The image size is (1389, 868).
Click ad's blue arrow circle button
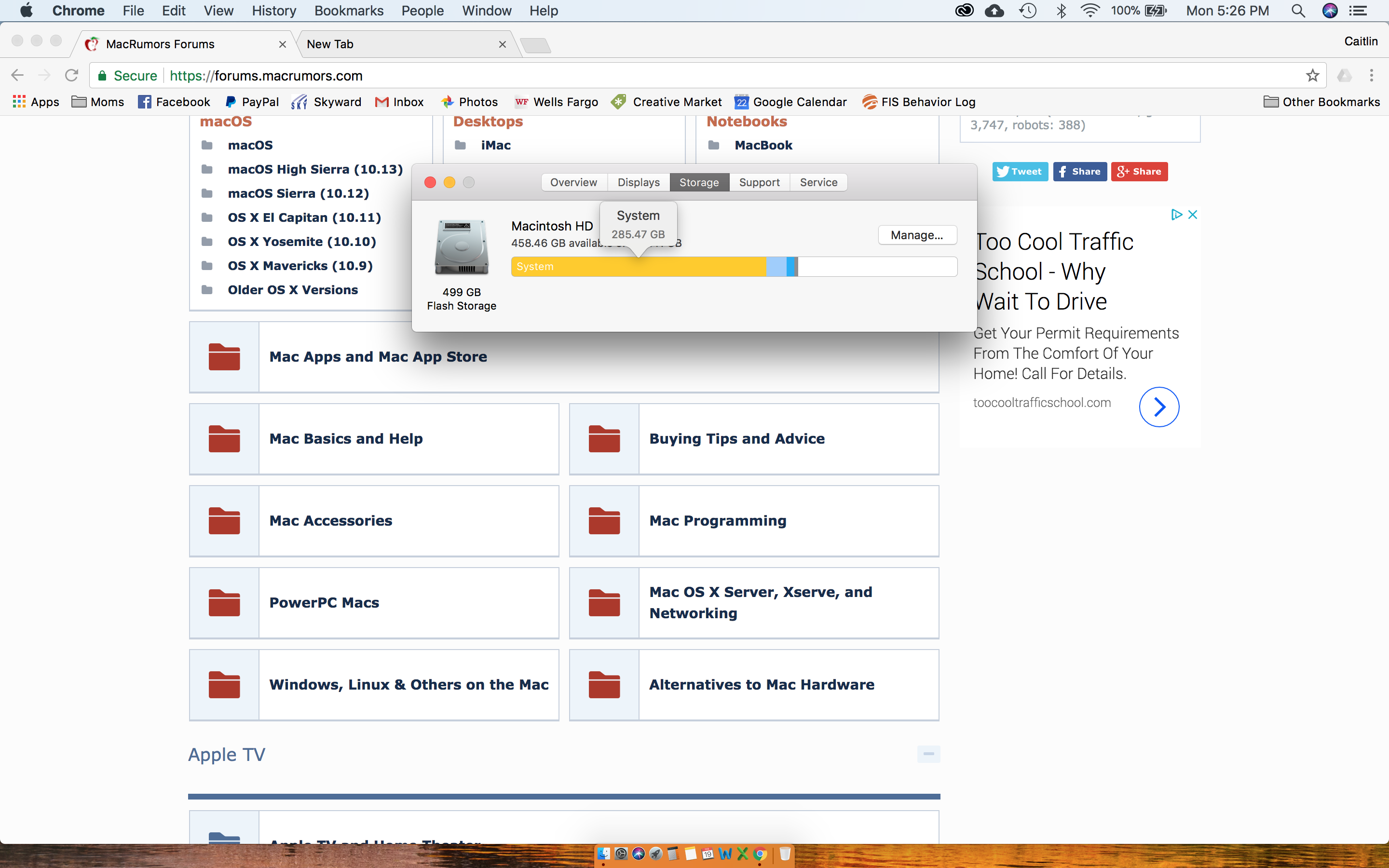coord(1159,407)
